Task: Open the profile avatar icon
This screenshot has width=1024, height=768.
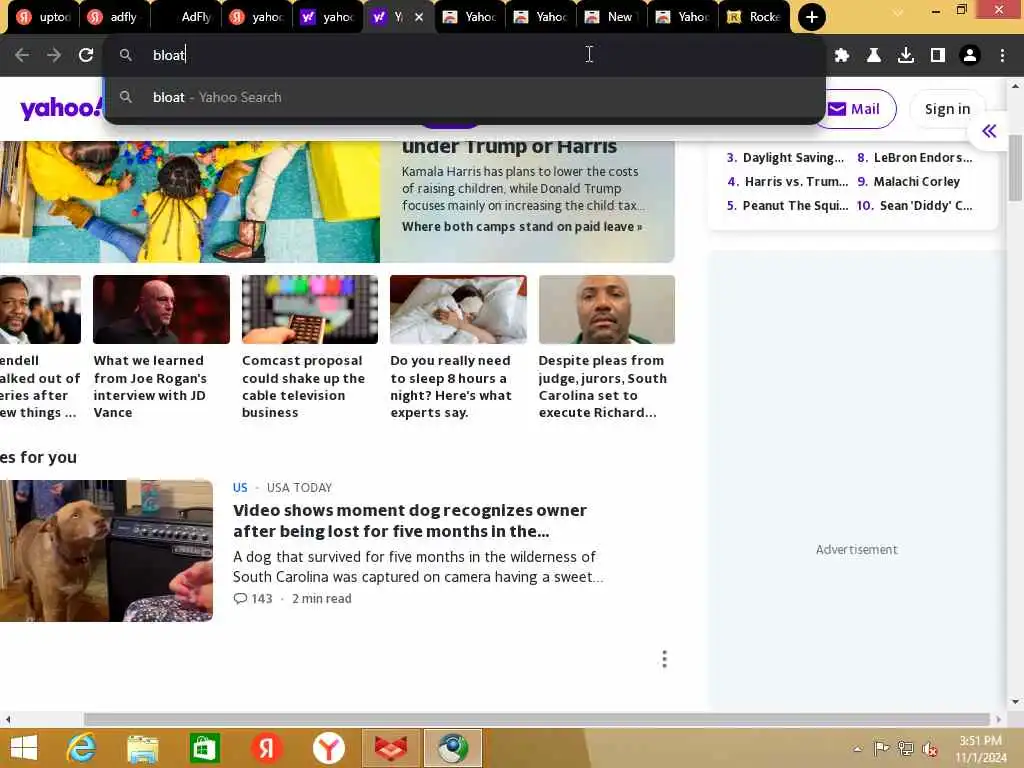Action: (970, 56)
